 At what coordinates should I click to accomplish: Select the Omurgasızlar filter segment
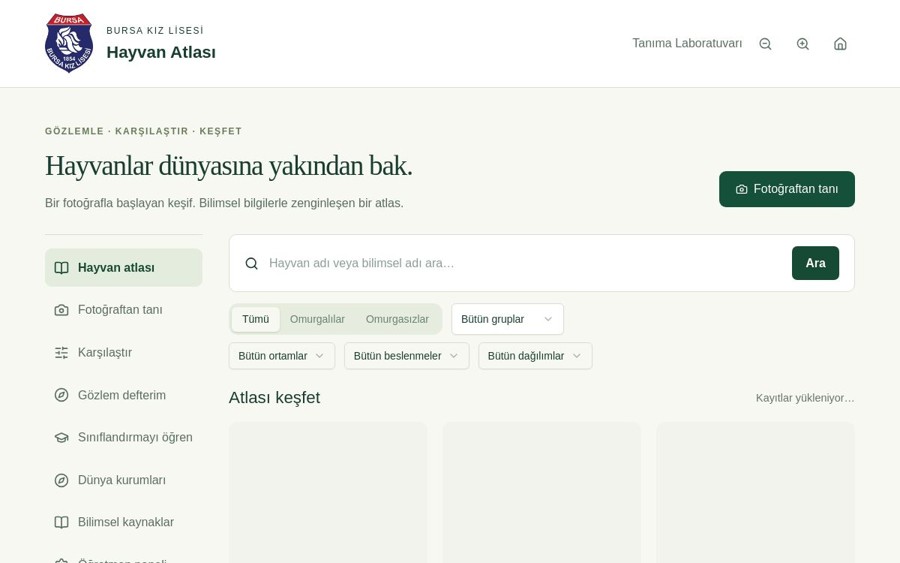397,319
